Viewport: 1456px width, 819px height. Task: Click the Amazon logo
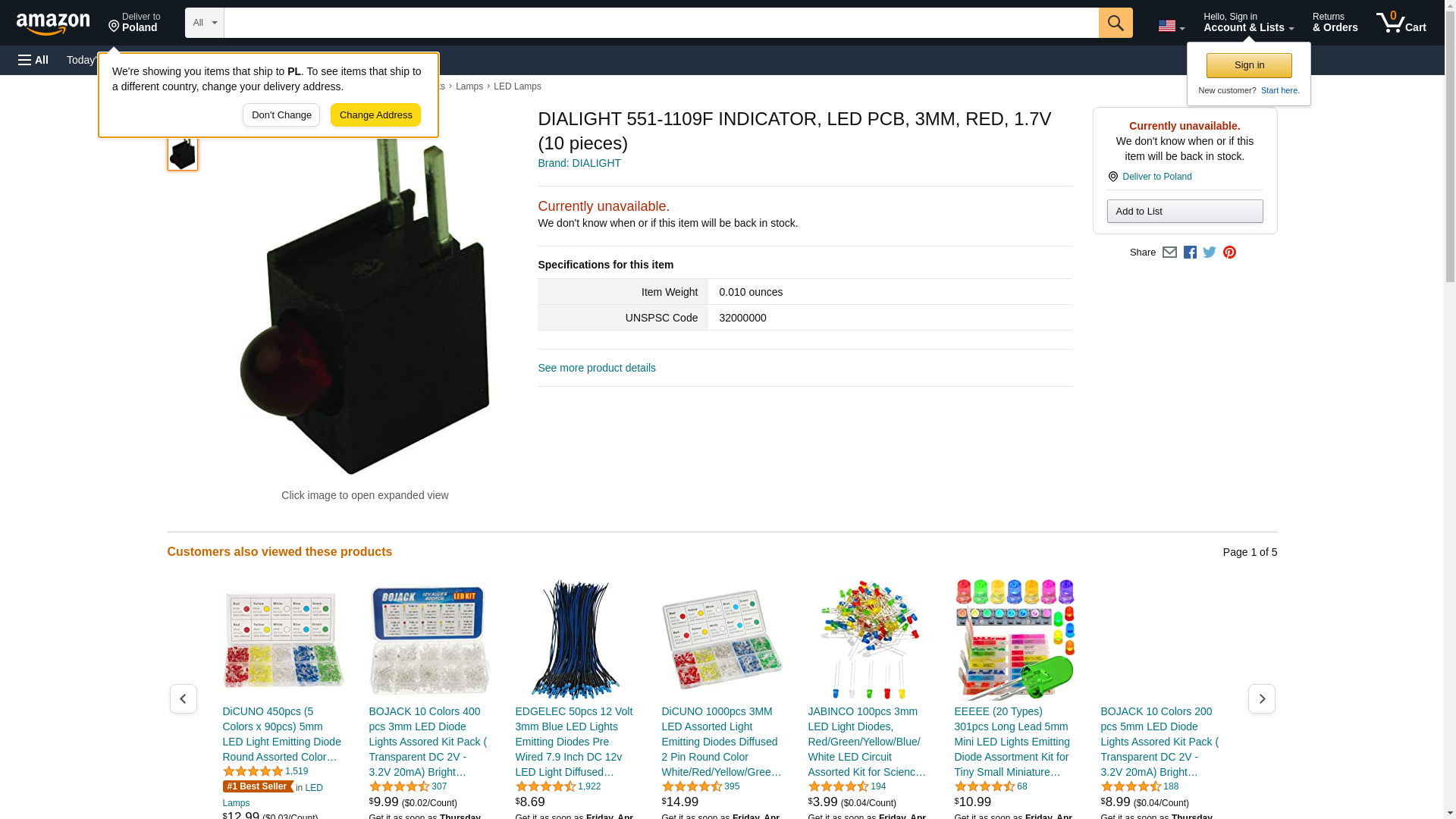pos(53,24)
